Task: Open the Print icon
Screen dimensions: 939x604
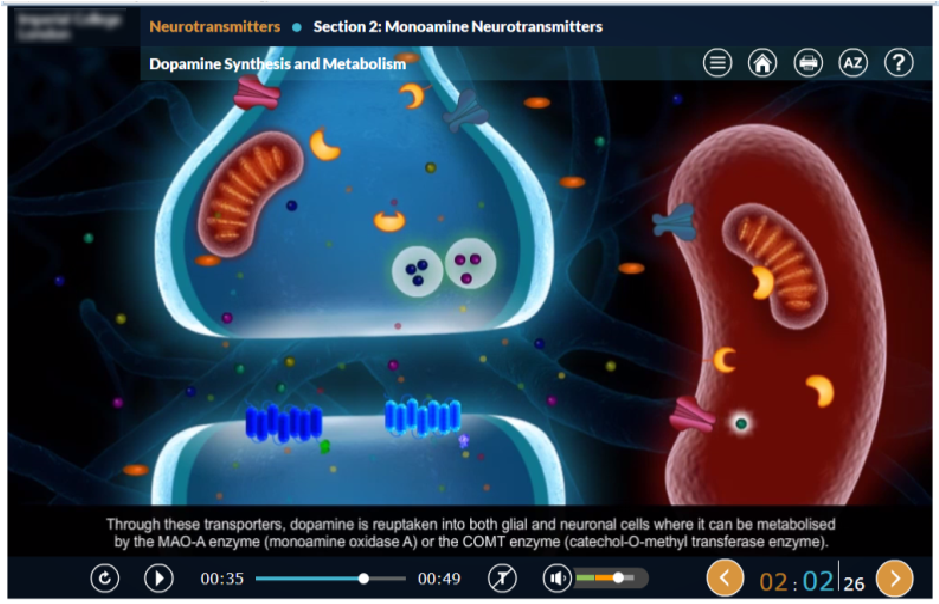Action: (x=808, y=62)
